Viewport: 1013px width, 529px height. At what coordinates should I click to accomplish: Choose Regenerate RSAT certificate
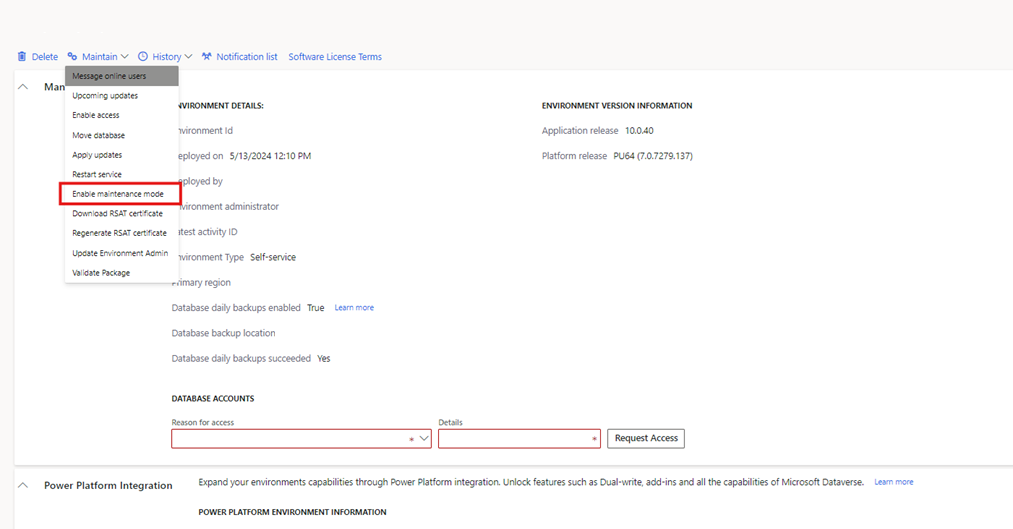[x=119, y=233]
